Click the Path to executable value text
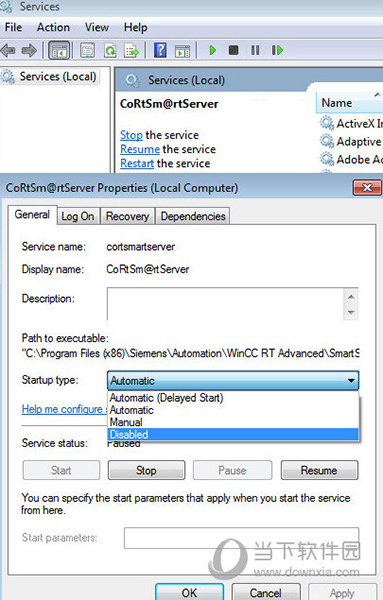This screenshot has height=600, width=383. 191,353
